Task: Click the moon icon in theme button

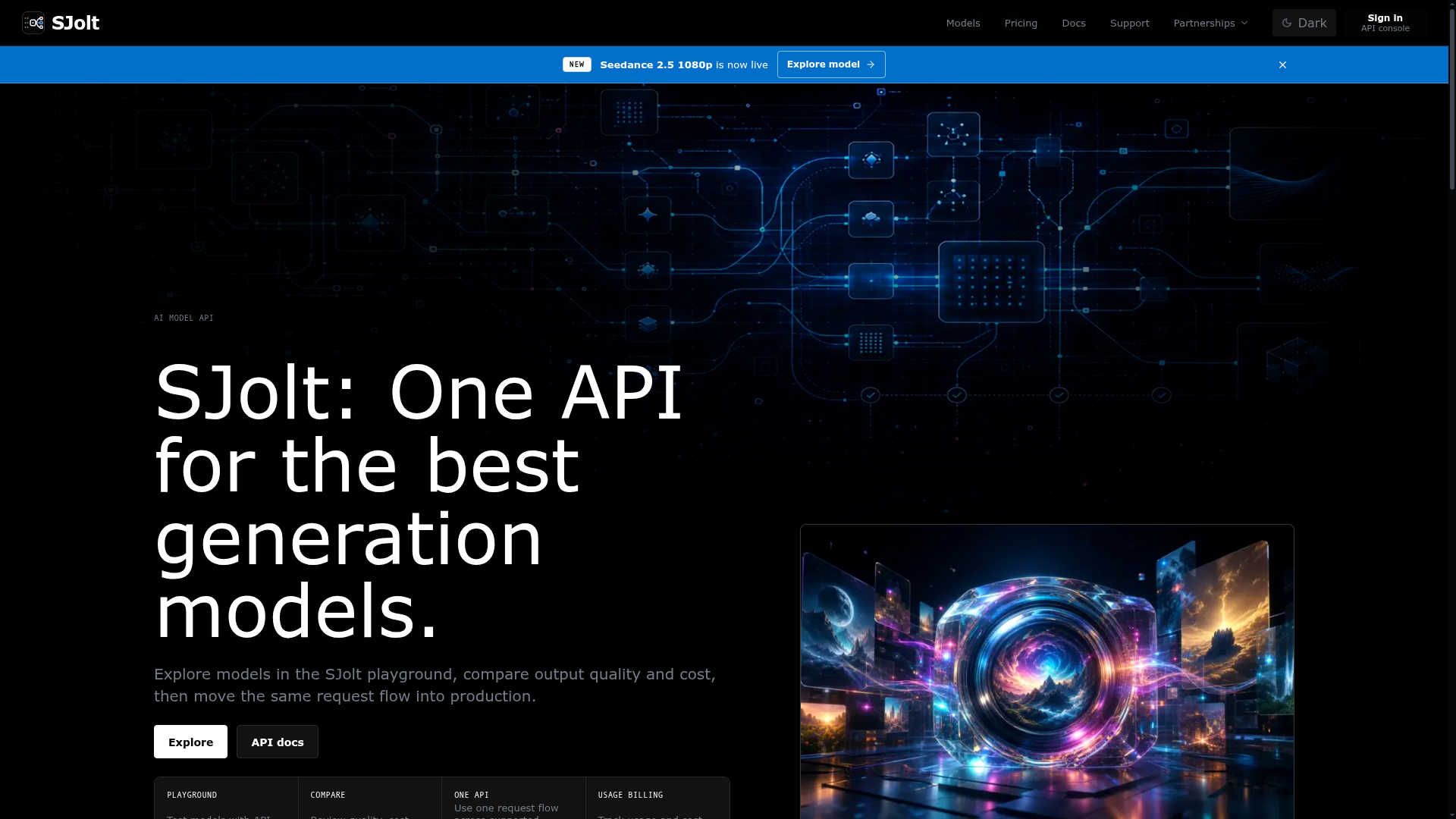Action: [1287, 23]
